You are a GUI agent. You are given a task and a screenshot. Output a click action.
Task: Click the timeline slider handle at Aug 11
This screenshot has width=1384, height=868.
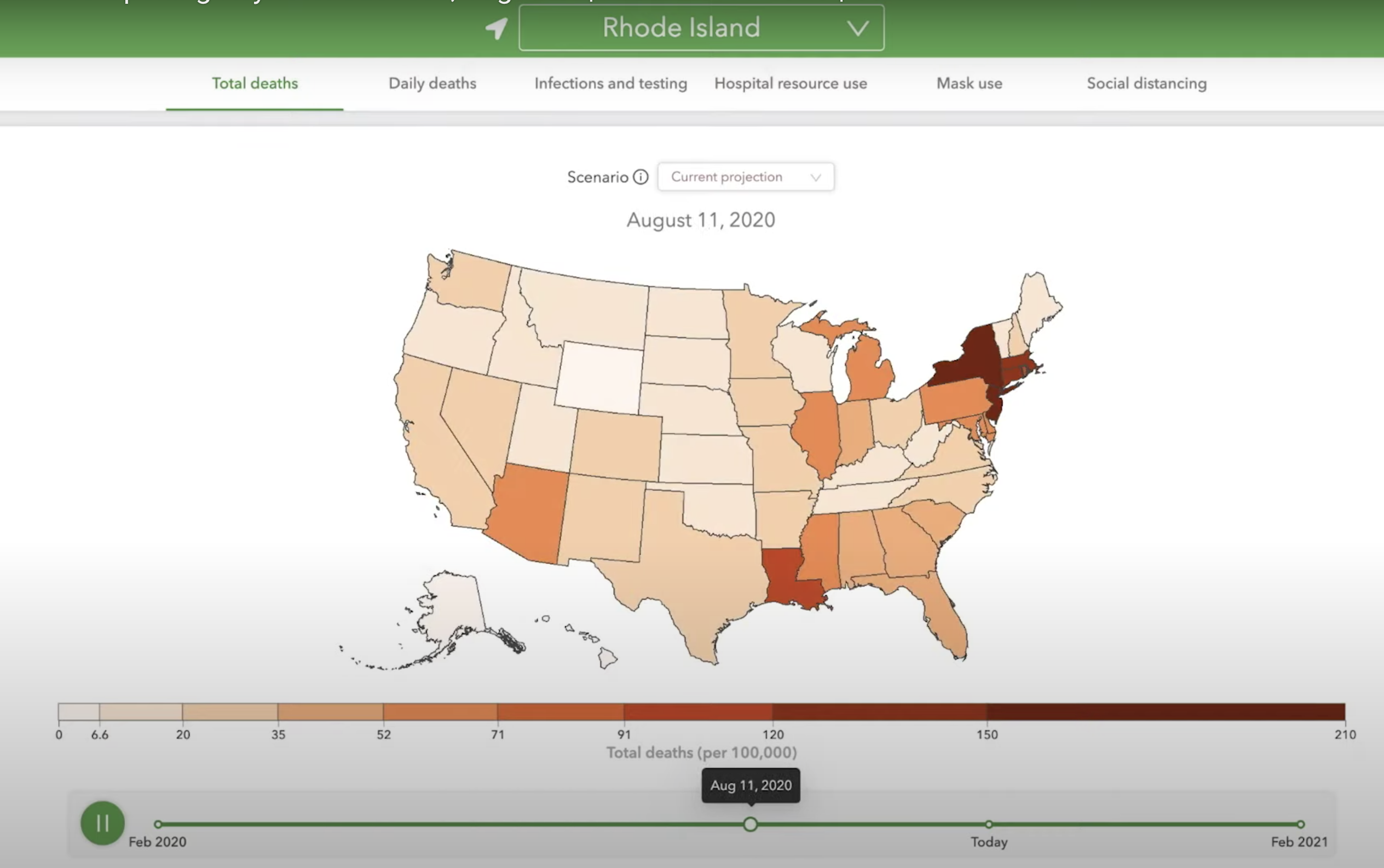point(750,824)
